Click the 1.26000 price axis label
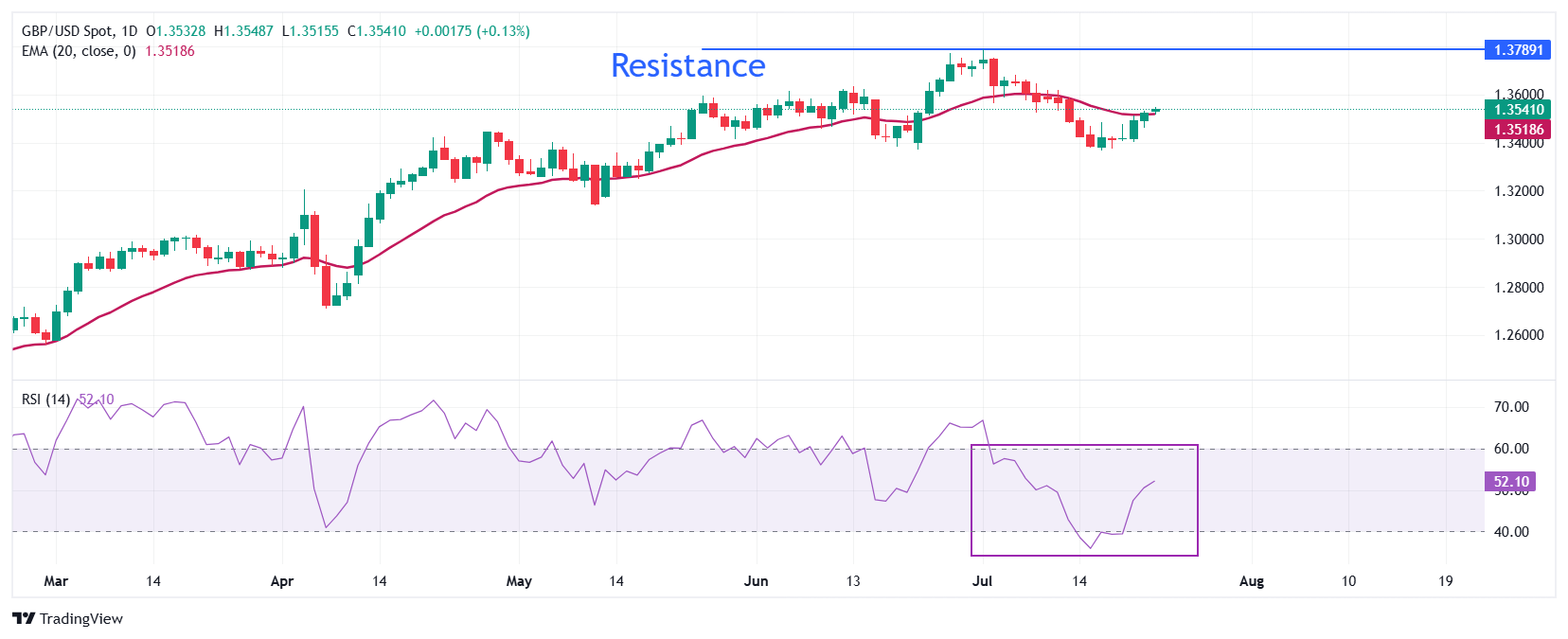Image resolution: width=1568 pixels, height=639 pixels. click(x=1518, y=335)
